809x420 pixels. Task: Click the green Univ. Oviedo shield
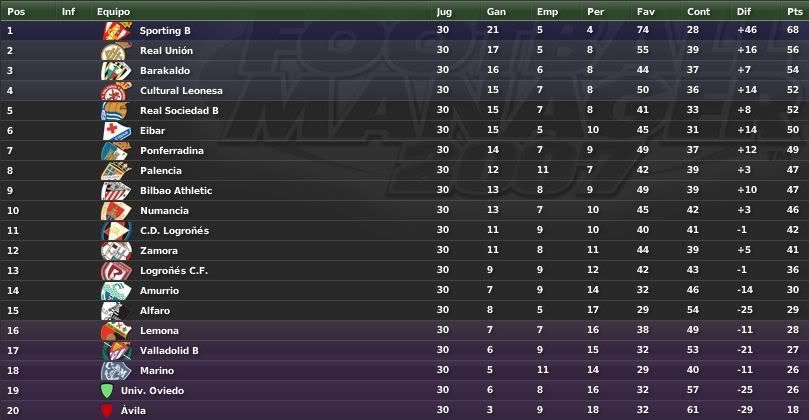pos(107,391)
